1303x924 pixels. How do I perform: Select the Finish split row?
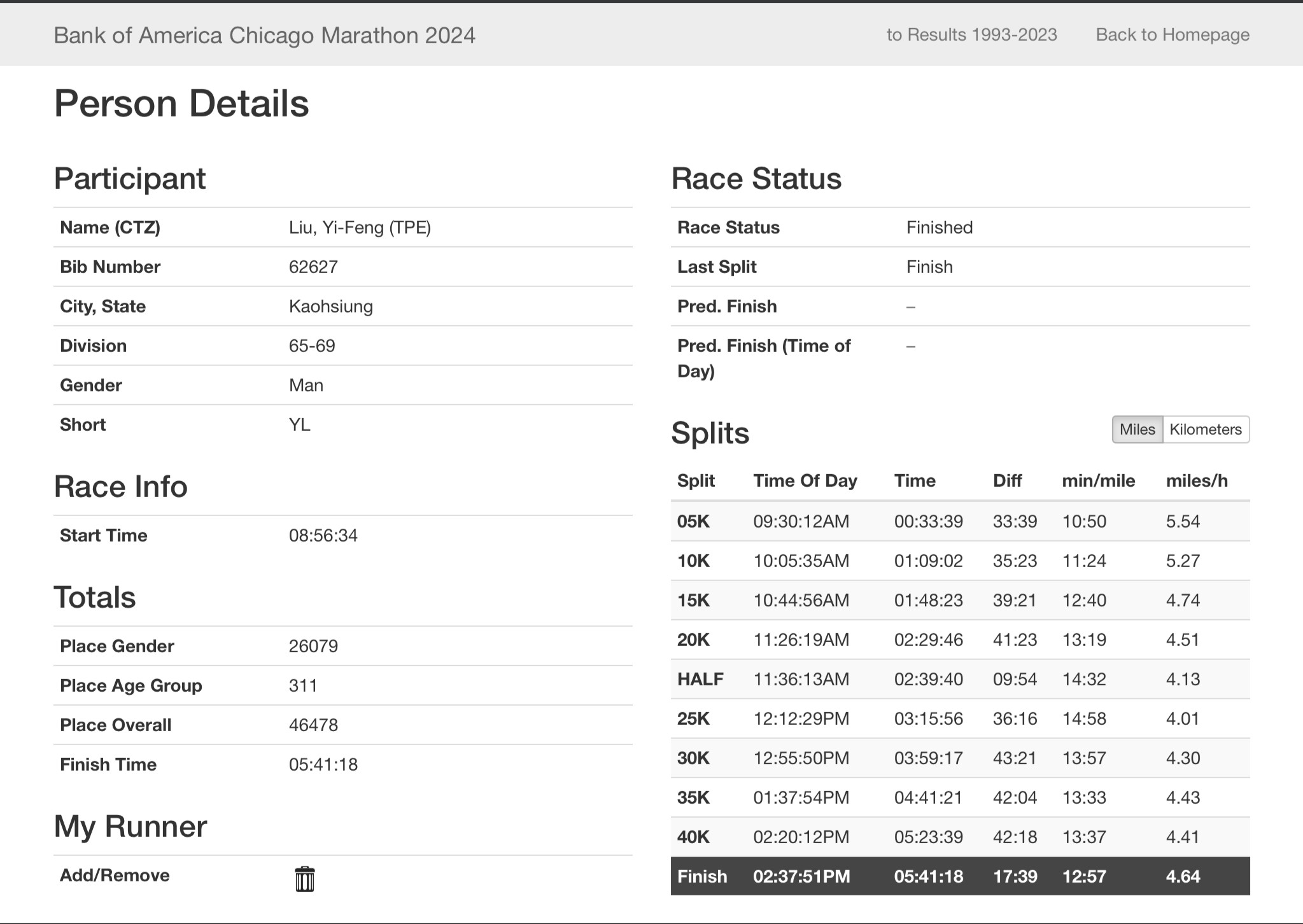(959, 876)
